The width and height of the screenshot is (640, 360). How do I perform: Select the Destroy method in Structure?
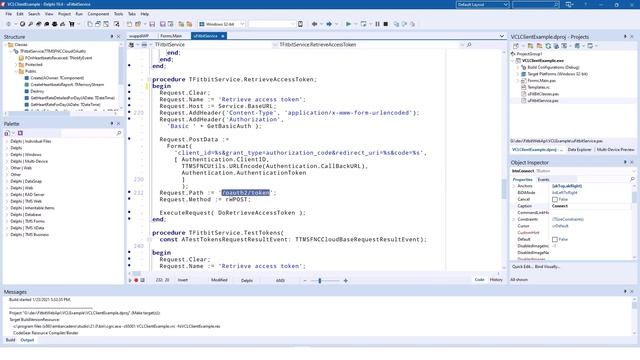pos(37,91)
